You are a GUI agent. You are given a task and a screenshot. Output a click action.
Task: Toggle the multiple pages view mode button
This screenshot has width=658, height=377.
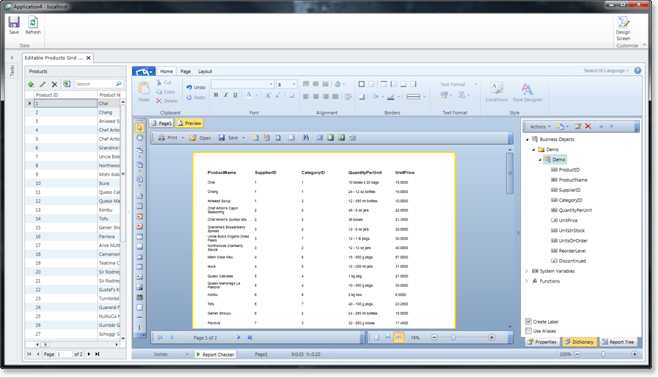click(x=398, y=337)
